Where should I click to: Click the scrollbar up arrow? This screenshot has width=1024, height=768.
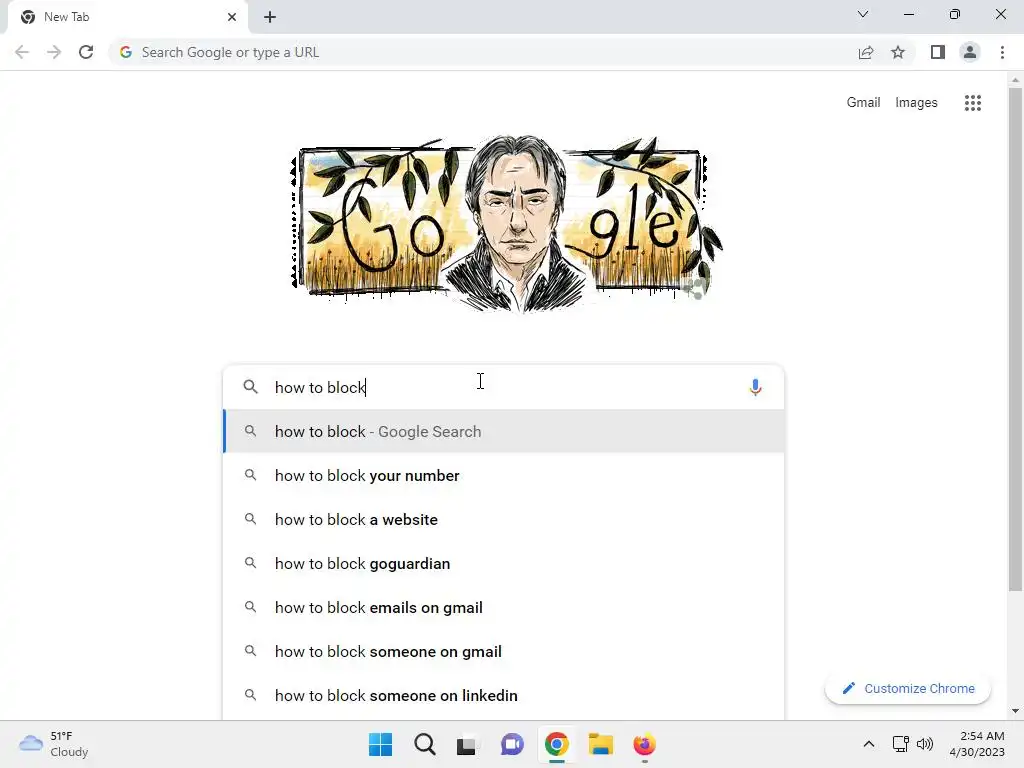click(1014, 80)
